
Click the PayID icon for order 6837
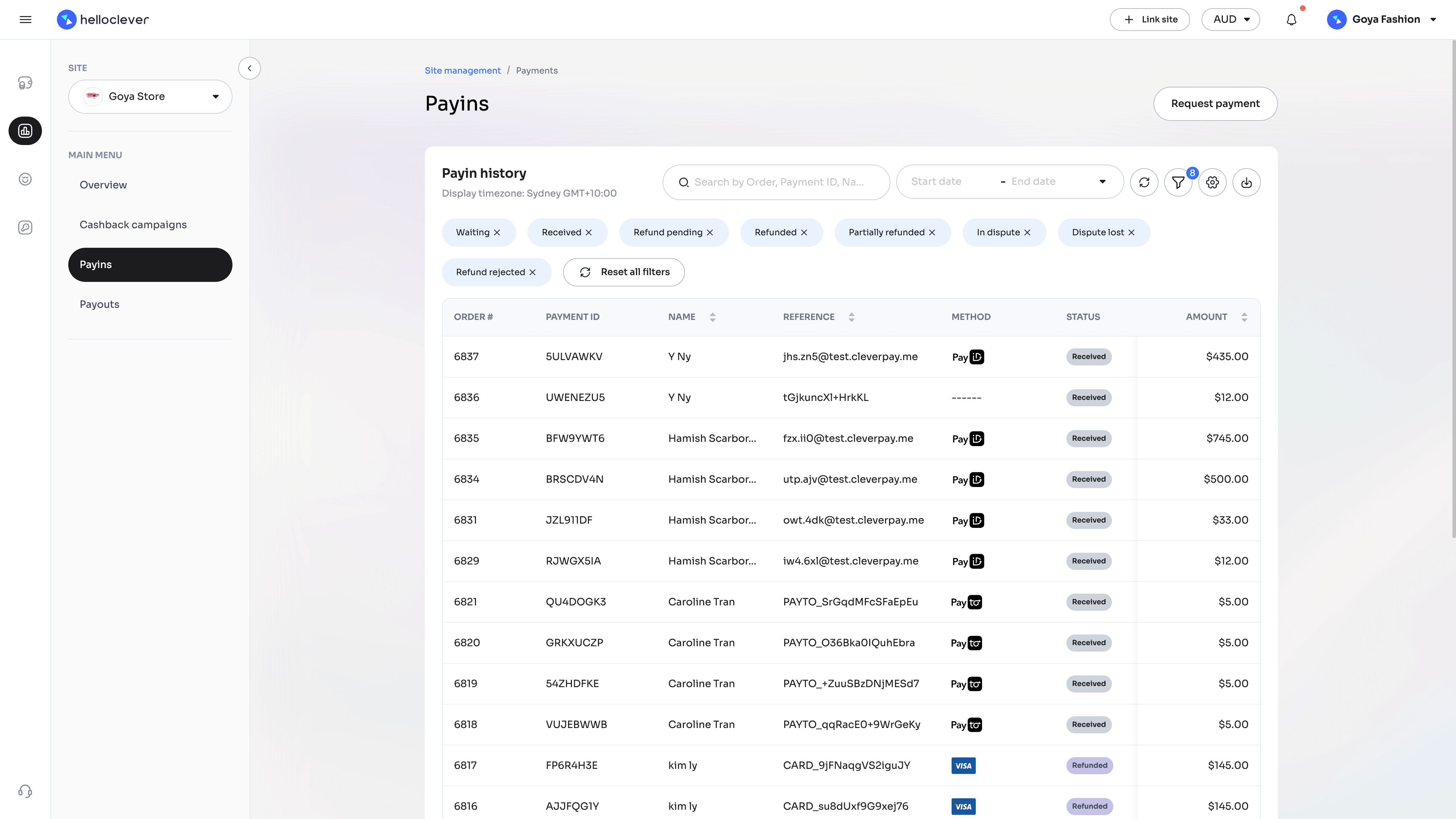point(968,357)
